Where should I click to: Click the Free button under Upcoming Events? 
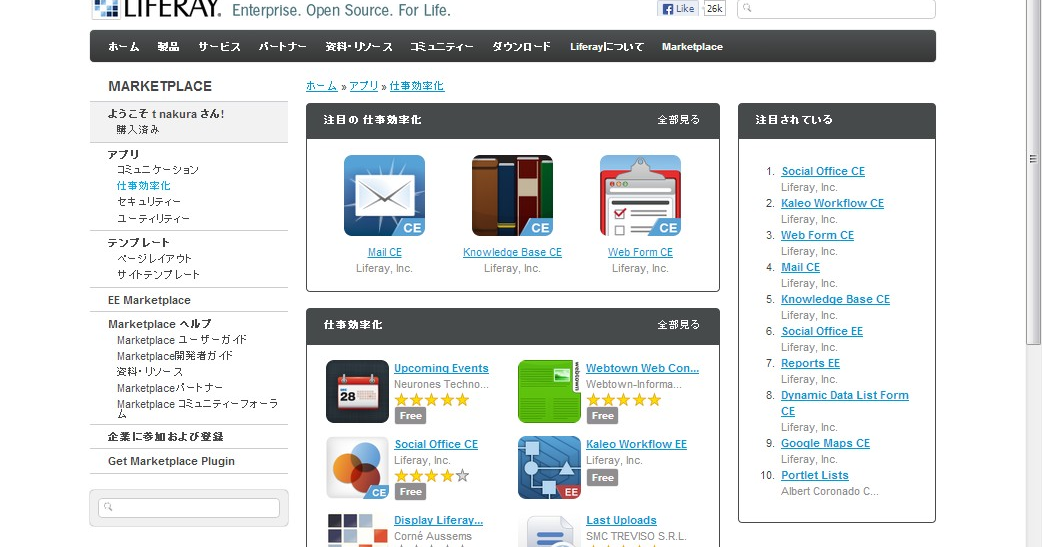411,415
